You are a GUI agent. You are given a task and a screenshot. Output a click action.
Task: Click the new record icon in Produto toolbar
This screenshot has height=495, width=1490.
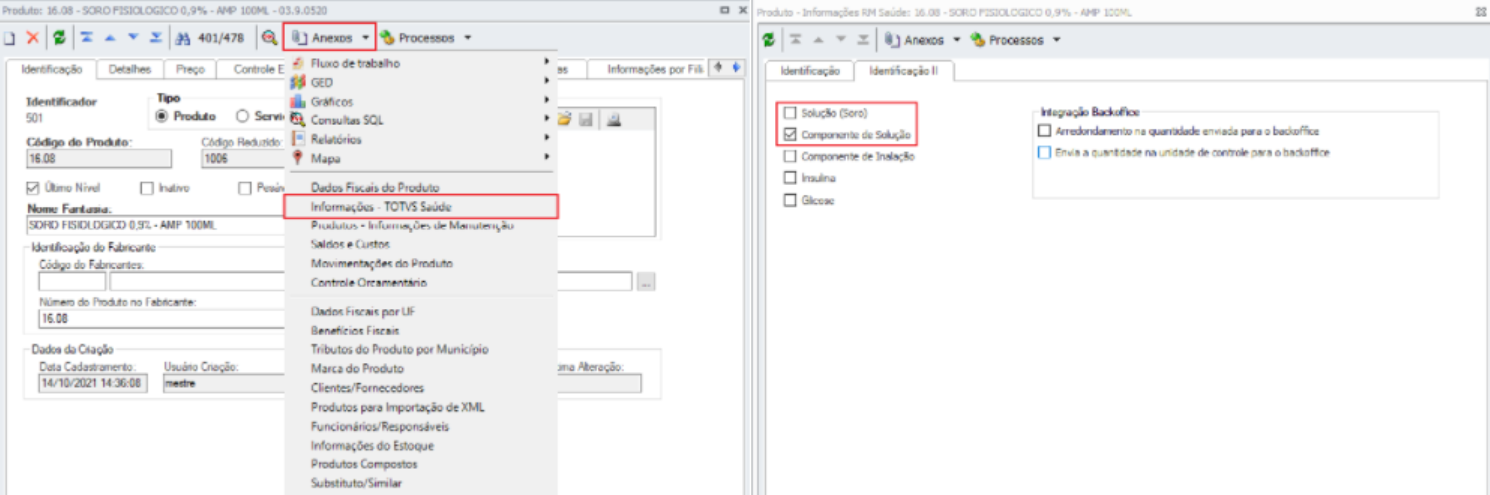pyautogui.click(x=9, y=38)
